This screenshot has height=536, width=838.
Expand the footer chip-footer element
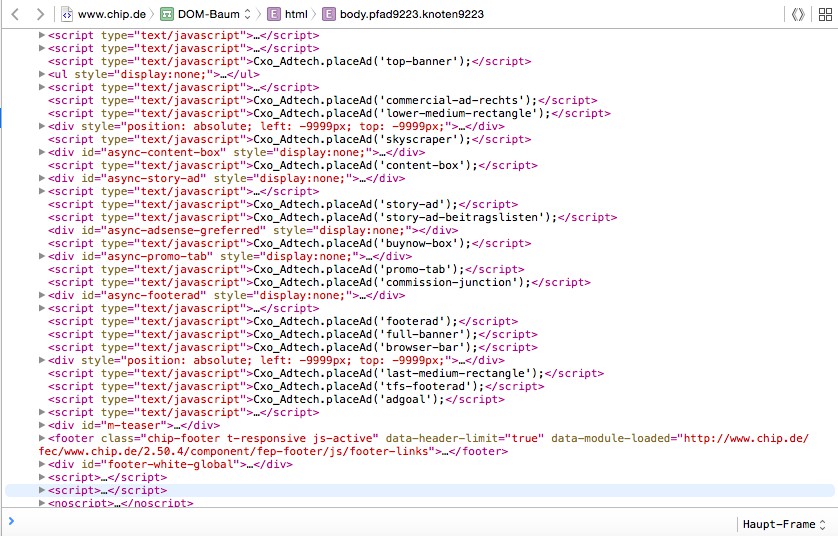pos(42,439)
